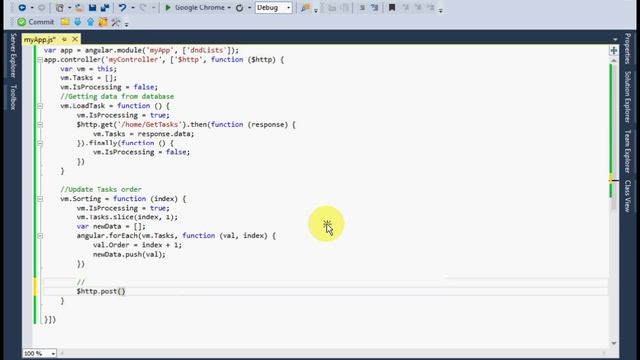Open the Toolbox side tab
The width and height of the screenshot is (640, 360).
(x=13, y=97)
